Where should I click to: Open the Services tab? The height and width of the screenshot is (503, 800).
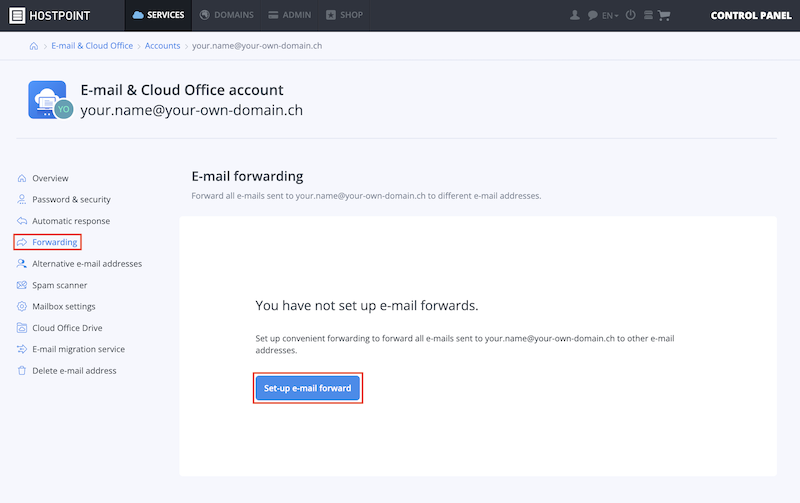pyautogui.click(x=158, y=15)
